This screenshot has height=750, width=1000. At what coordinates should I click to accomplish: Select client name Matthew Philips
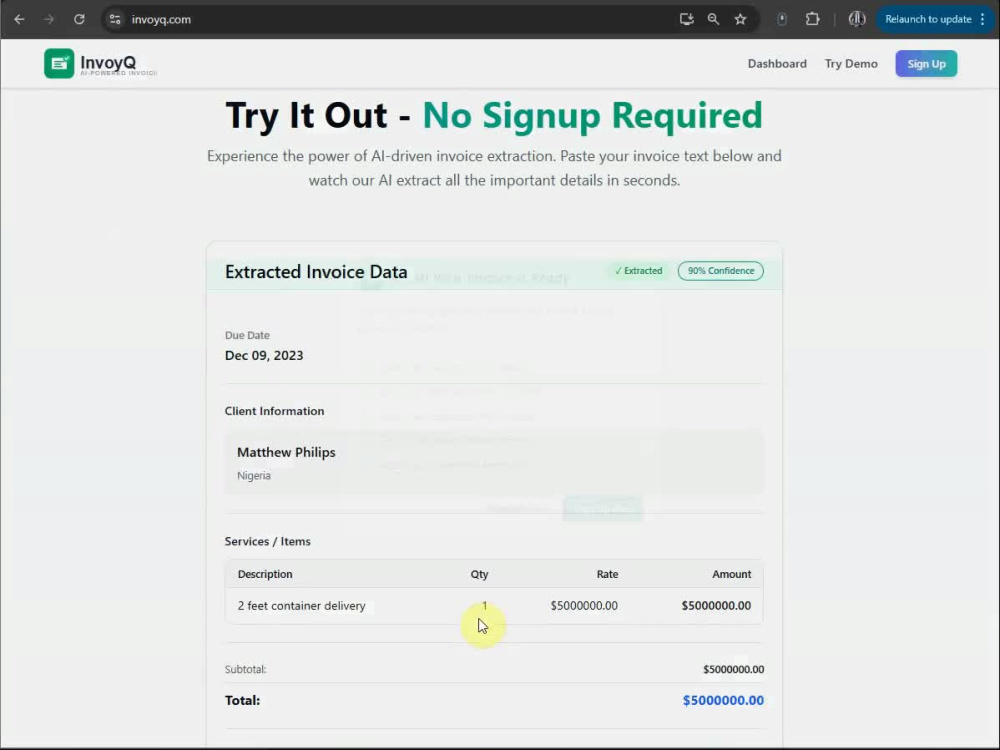tap(286, 452)
